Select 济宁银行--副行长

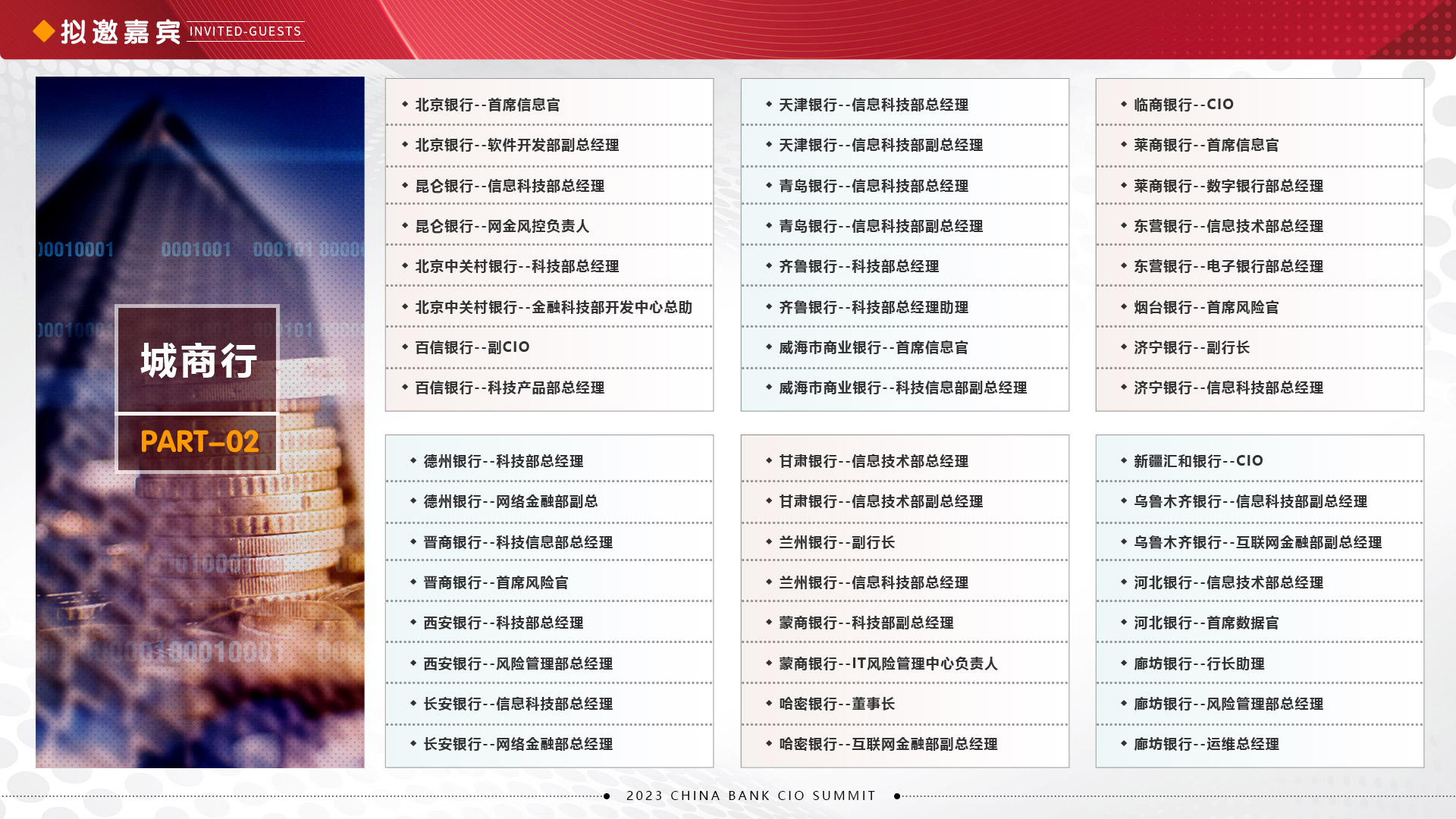coord(1192,347)
